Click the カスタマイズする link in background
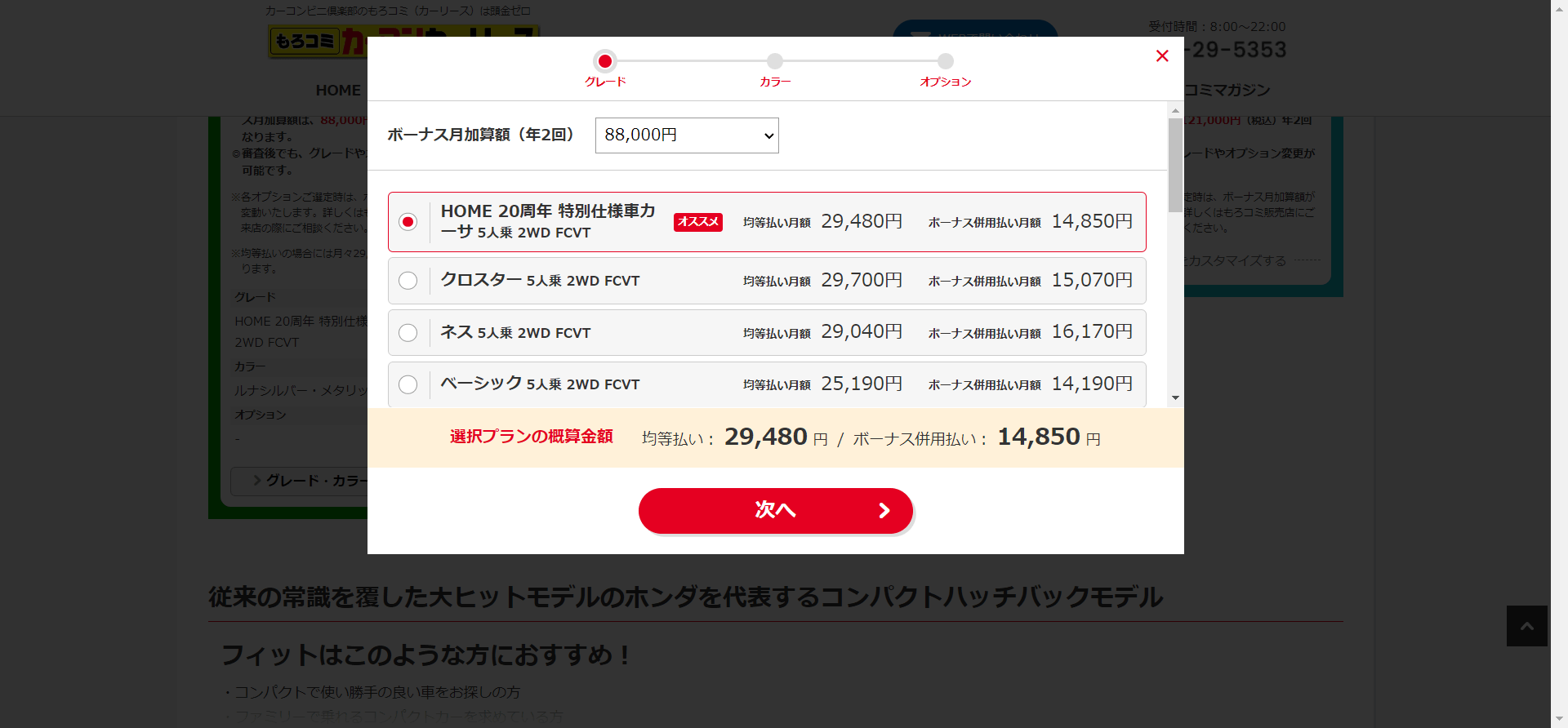Image resolution: width=1568 pixels, height=728 pixels. tap(1235, 261)
